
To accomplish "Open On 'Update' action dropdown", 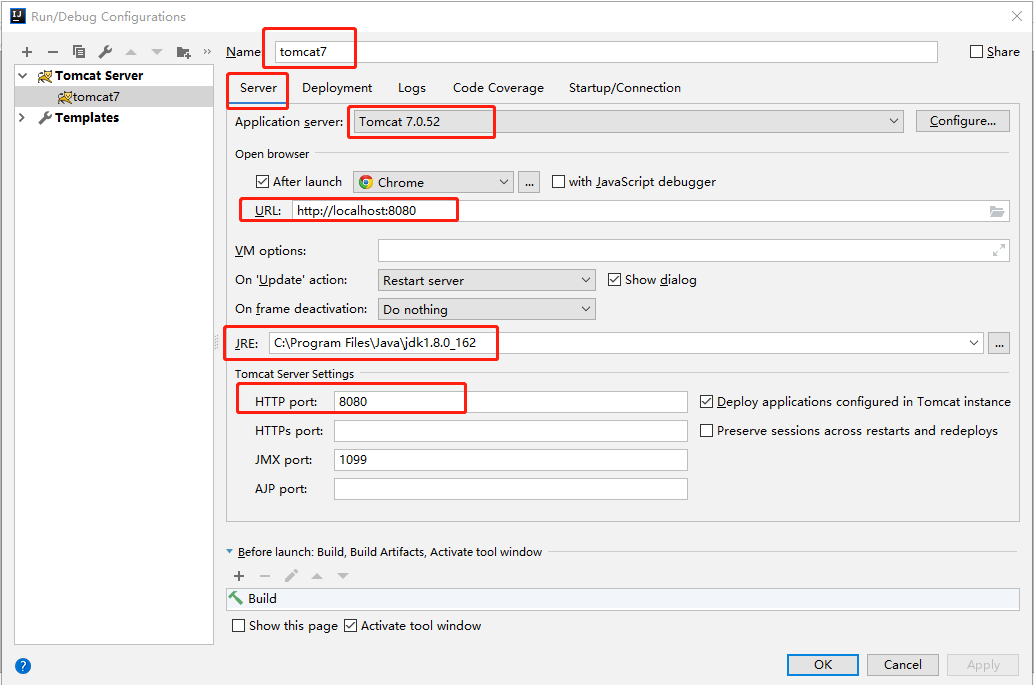I will pos(487,280).
